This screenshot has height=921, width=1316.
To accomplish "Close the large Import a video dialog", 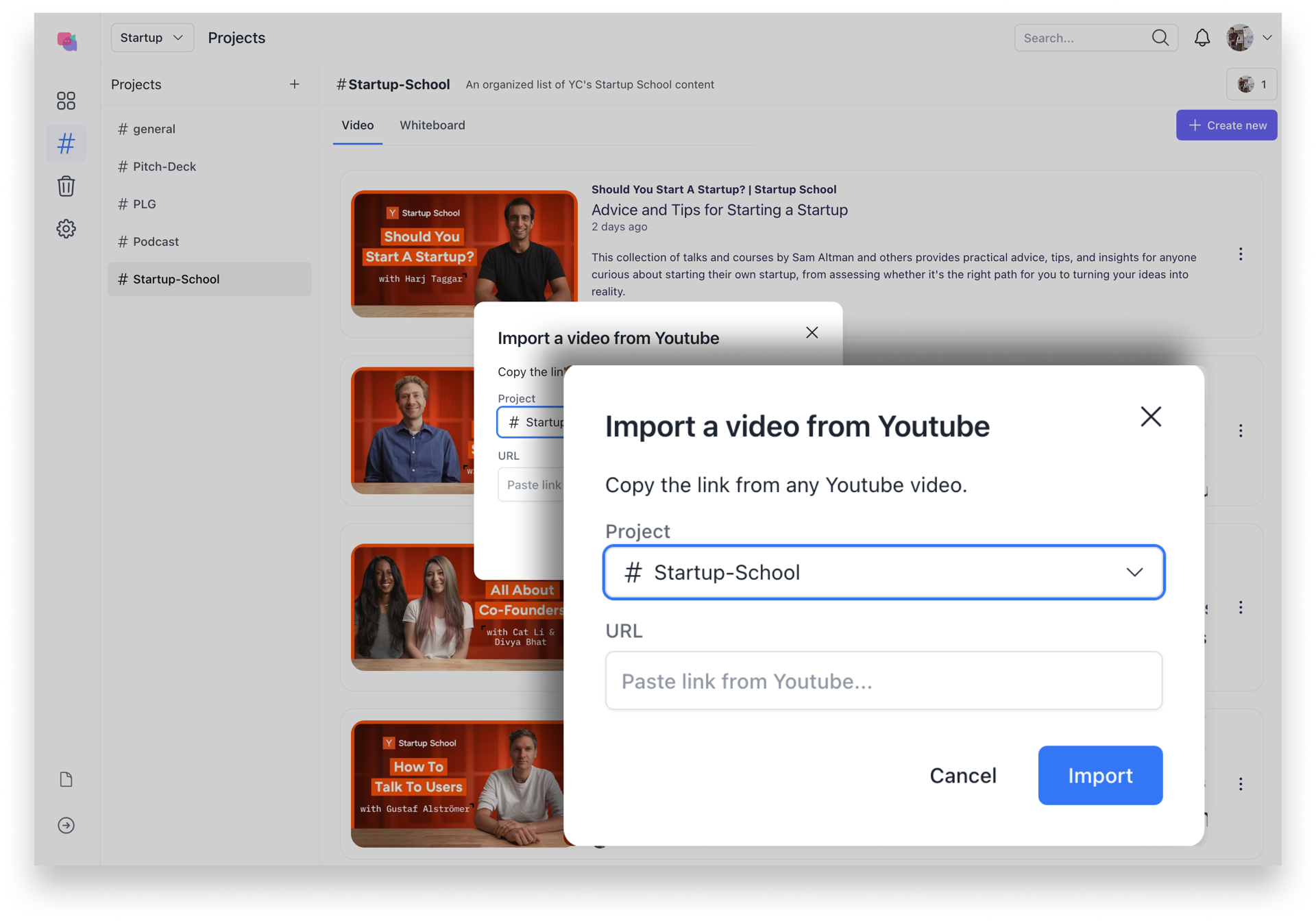I will coord(1151,416).
